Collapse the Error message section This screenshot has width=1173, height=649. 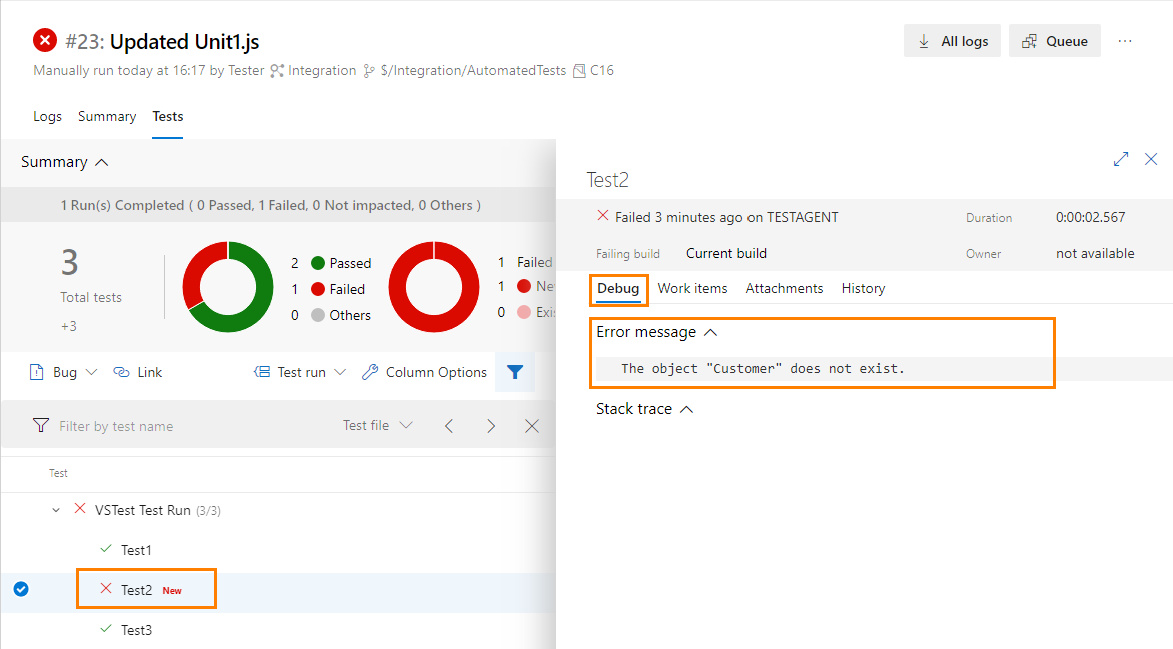coord(710,331)
